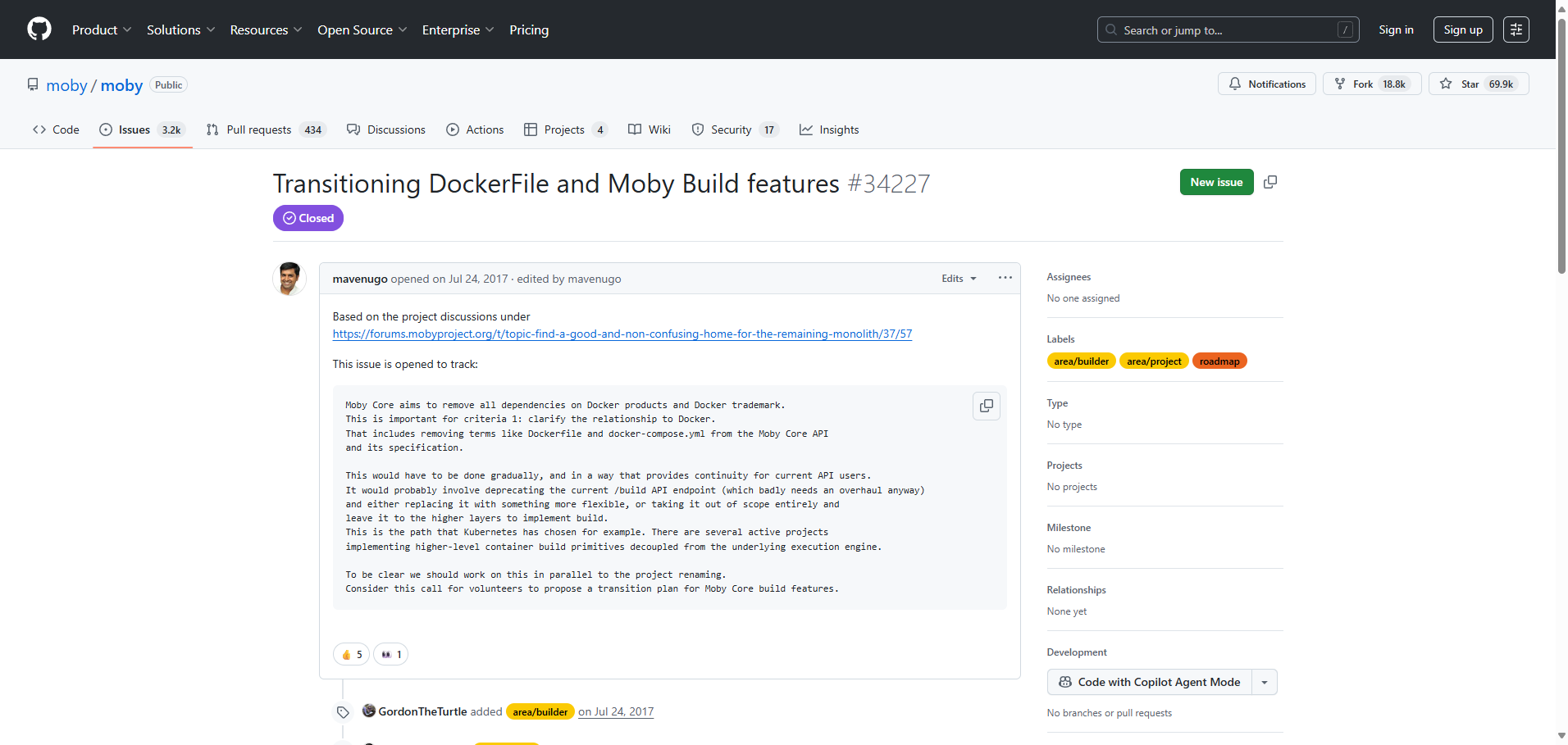Click the area/builder label in the timeline event
The height and width of the screenshot is (745, 1568).
click(540, 711)
